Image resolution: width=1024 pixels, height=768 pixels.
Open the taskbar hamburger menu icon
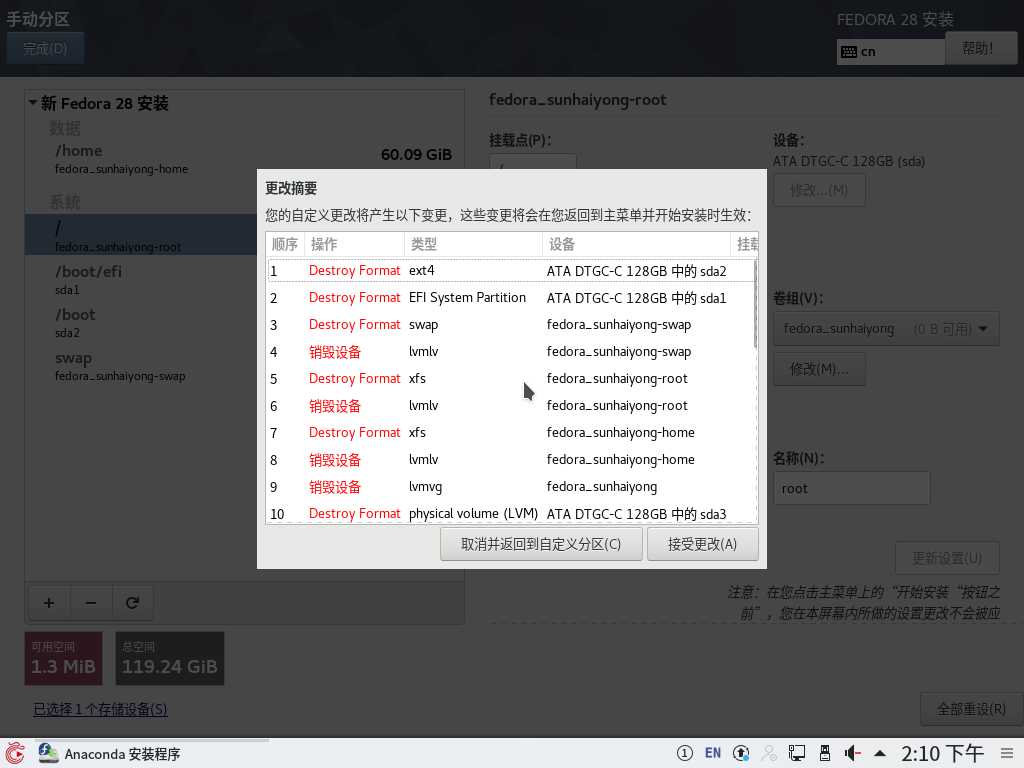(x=1006, y=753)
